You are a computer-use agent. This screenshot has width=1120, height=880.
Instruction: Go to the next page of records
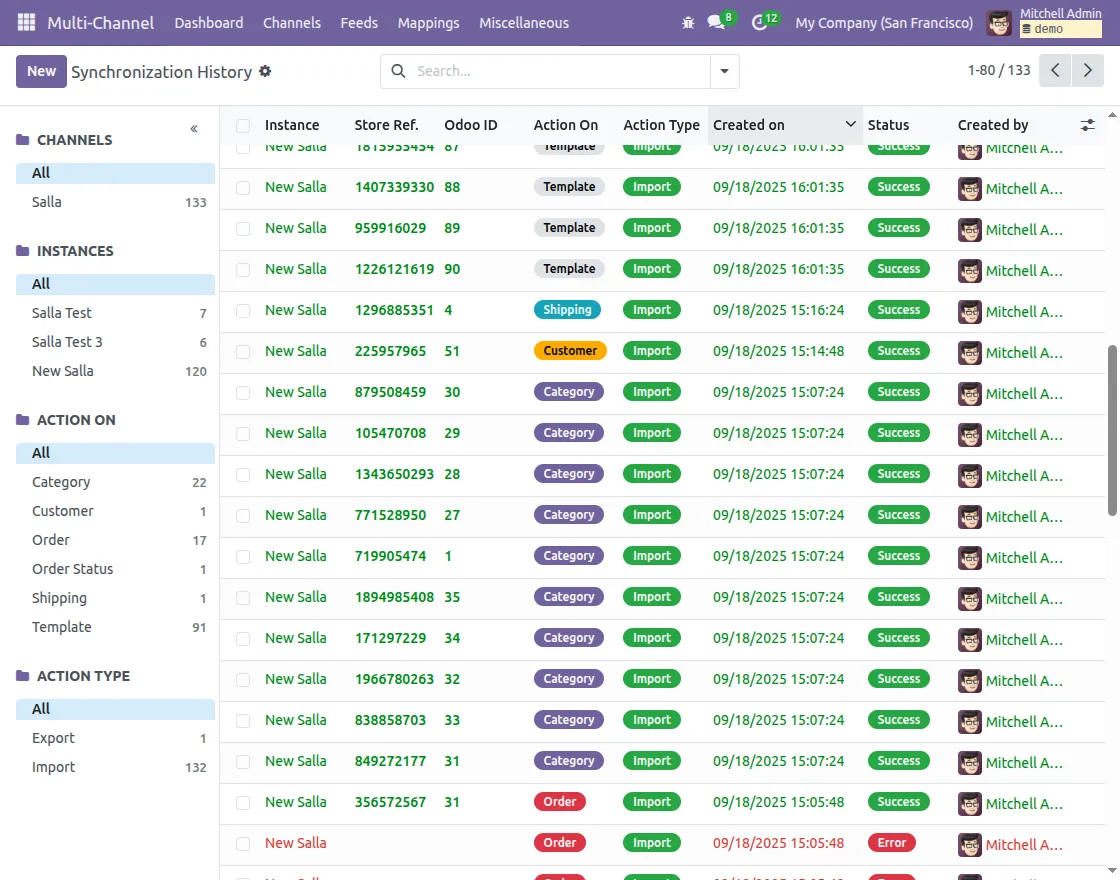click(1088, 71)
